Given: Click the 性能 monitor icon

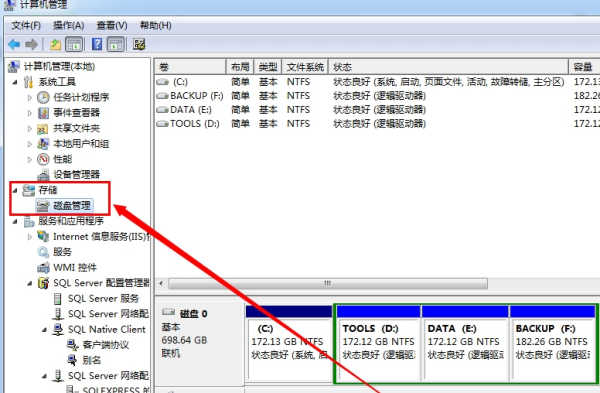Looking at the screenshot, I should [43, 159].
